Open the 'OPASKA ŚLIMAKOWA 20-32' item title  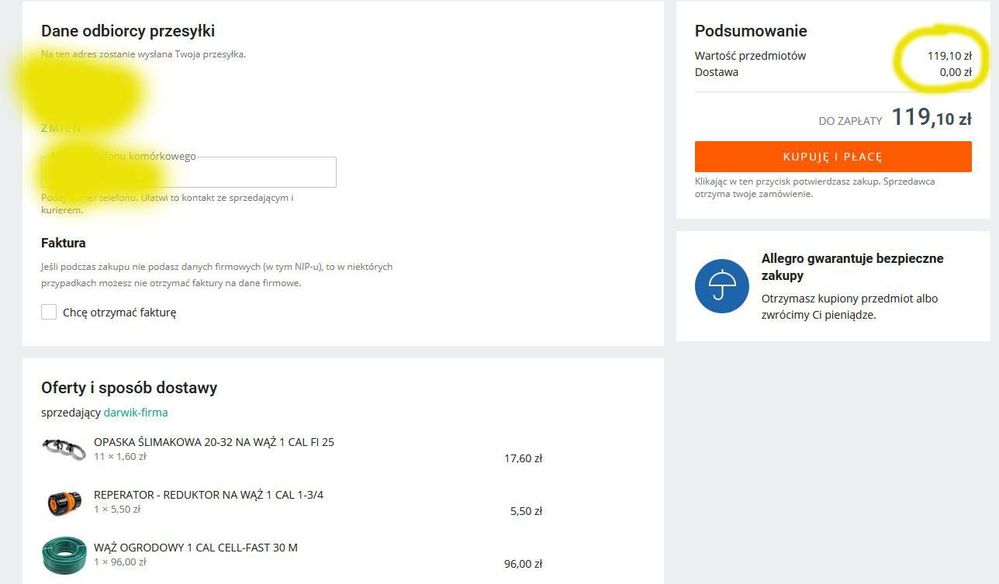pos(213,442)
